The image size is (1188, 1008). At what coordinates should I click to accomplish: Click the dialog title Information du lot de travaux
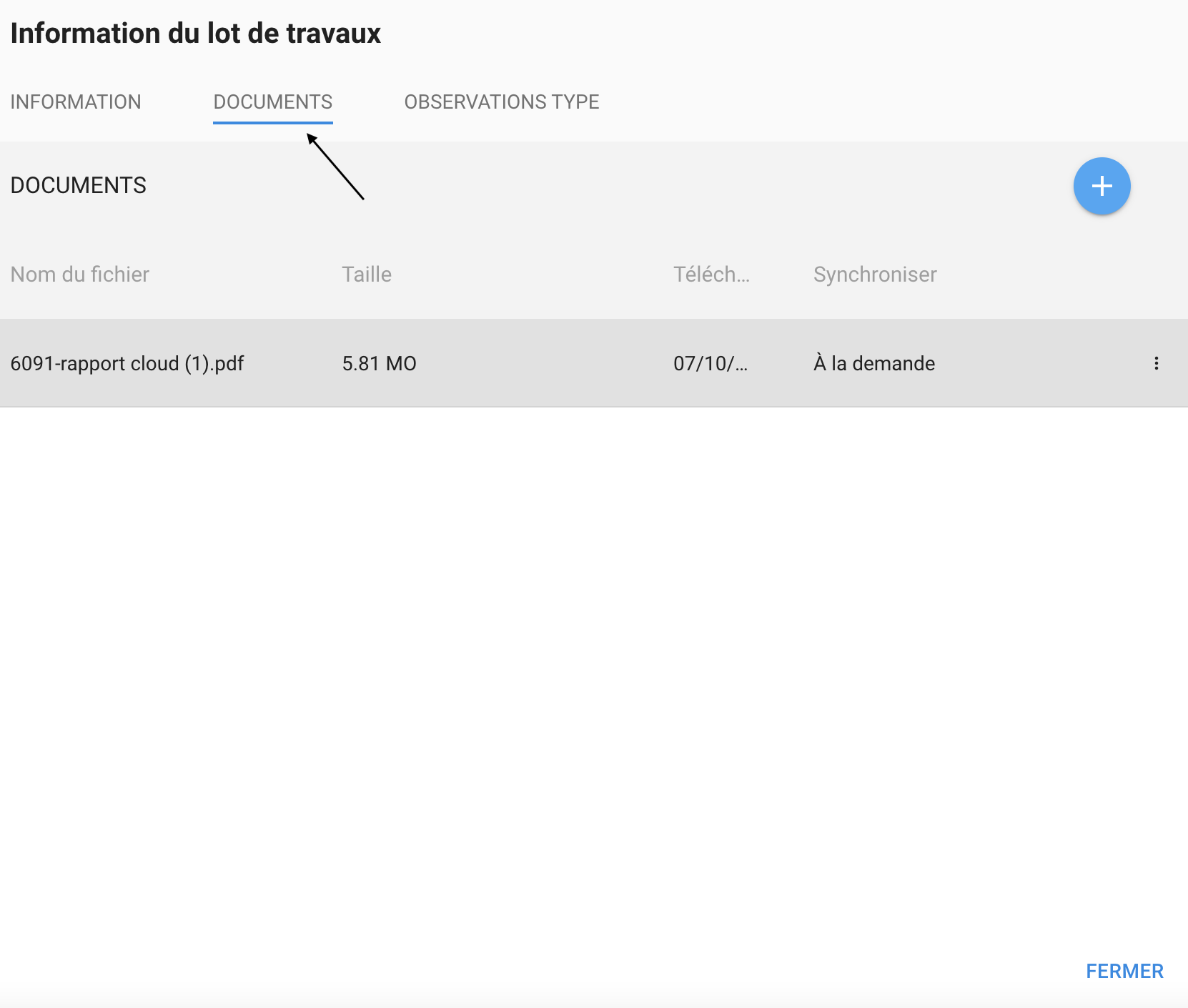coord(196,34)
